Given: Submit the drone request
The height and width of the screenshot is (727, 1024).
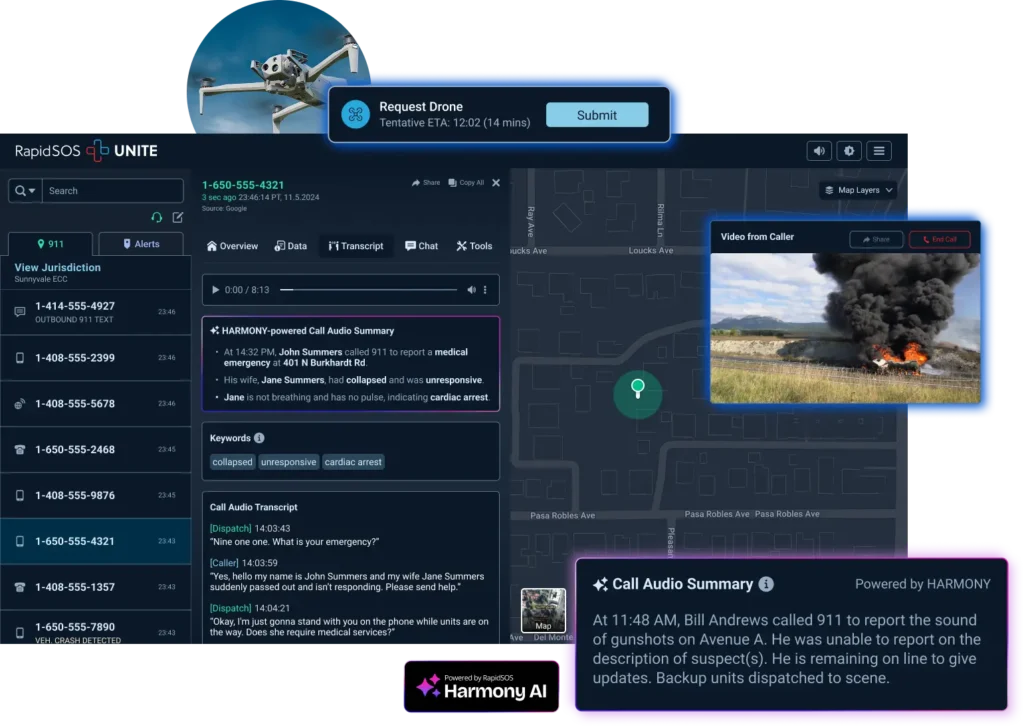Looking at the screenshot, I should coord(597,115).
